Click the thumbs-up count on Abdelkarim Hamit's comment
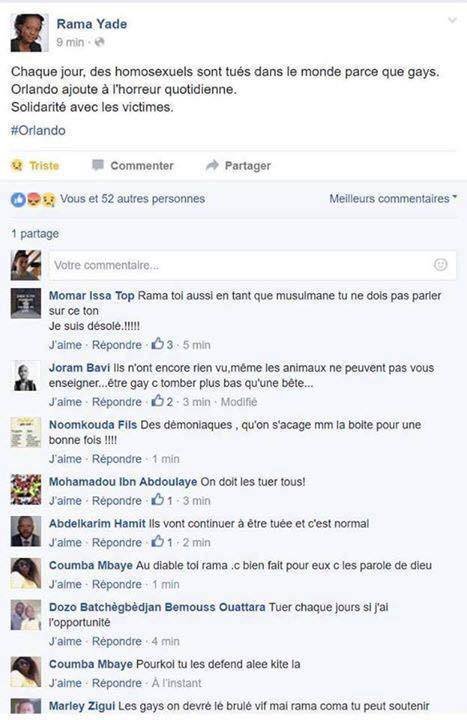The height and width of the screenshot is (720, 467). pyautogui.click(x=163, y=542)
